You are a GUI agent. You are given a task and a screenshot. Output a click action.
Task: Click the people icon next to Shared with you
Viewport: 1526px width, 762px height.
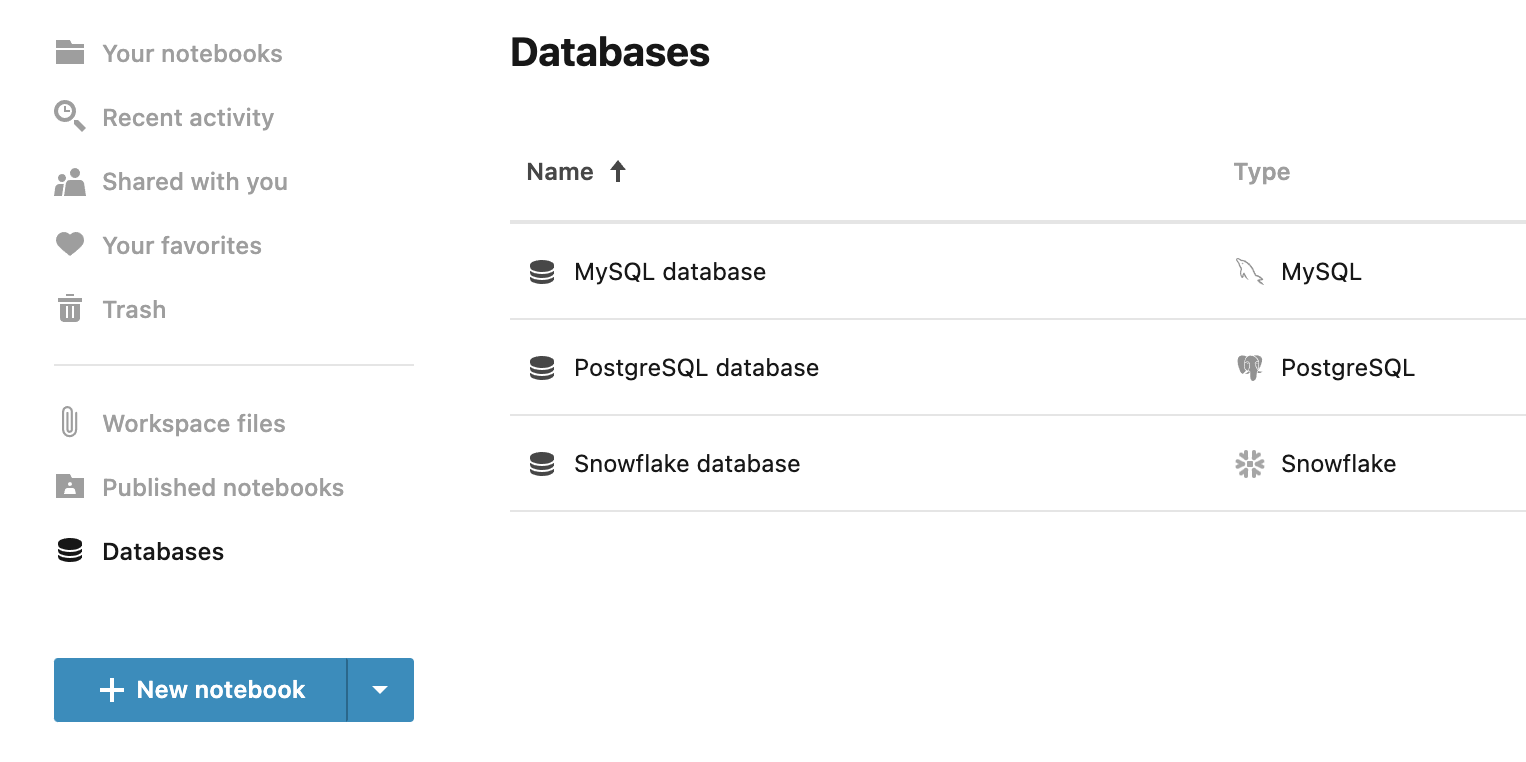click(68, 181)
